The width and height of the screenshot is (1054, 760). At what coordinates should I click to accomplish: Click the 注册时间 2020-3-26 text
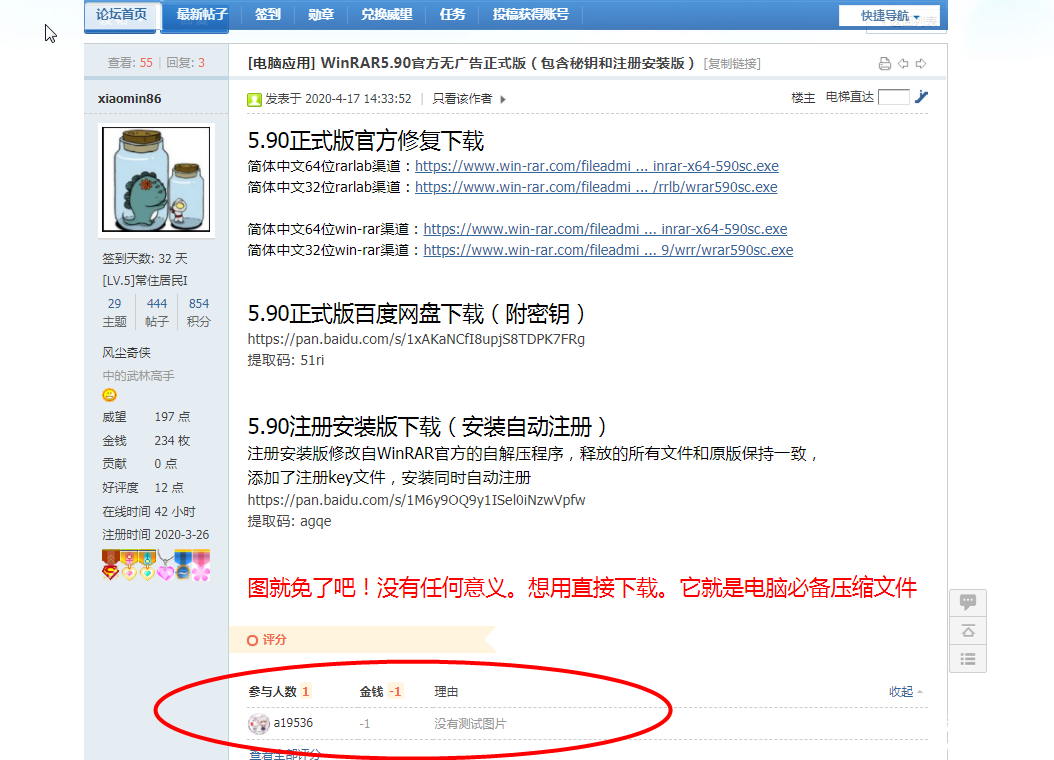click(x=155, y=535)
